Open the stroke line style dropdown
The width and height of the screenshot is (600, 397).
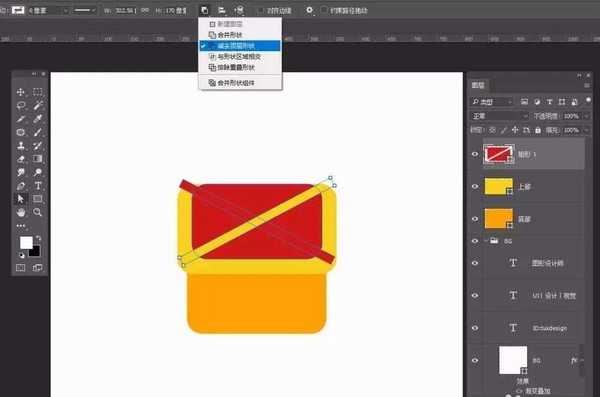click(85, 10)
